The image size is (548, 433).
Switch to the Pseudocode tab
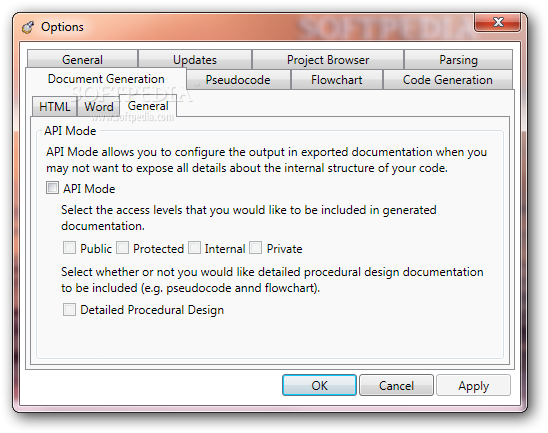tap(238, 80)
